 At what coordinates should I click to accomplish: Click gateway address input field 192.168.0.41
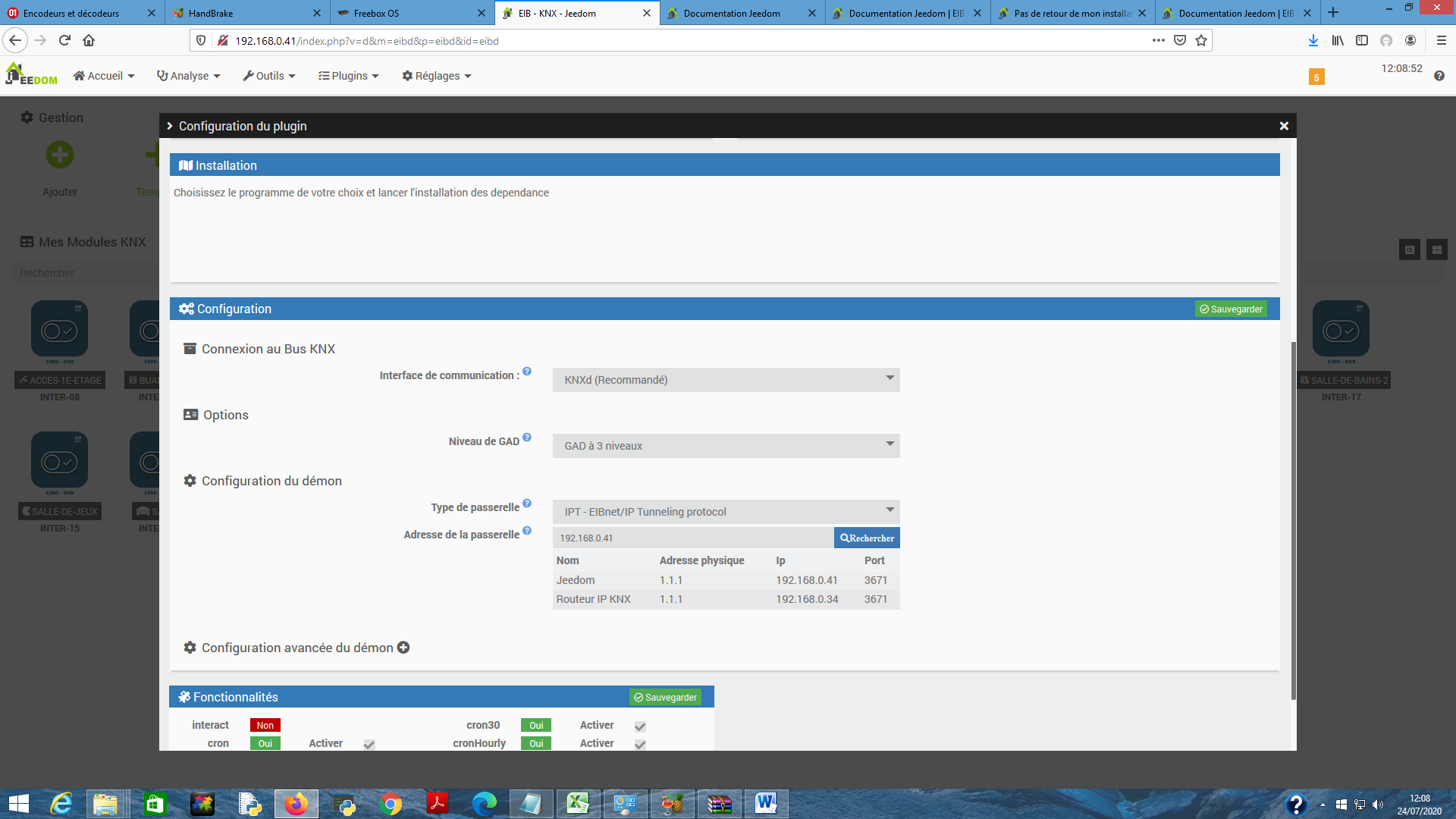693,538
